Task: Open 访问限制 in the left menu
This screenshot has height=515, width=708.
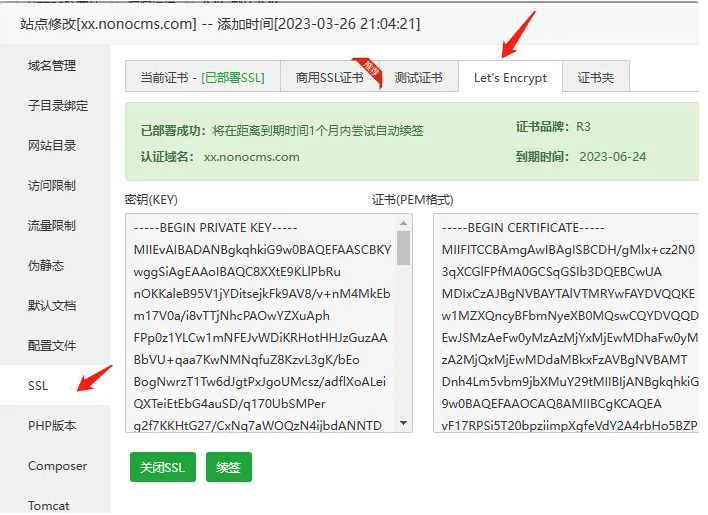Action: [x=52, y=186]
